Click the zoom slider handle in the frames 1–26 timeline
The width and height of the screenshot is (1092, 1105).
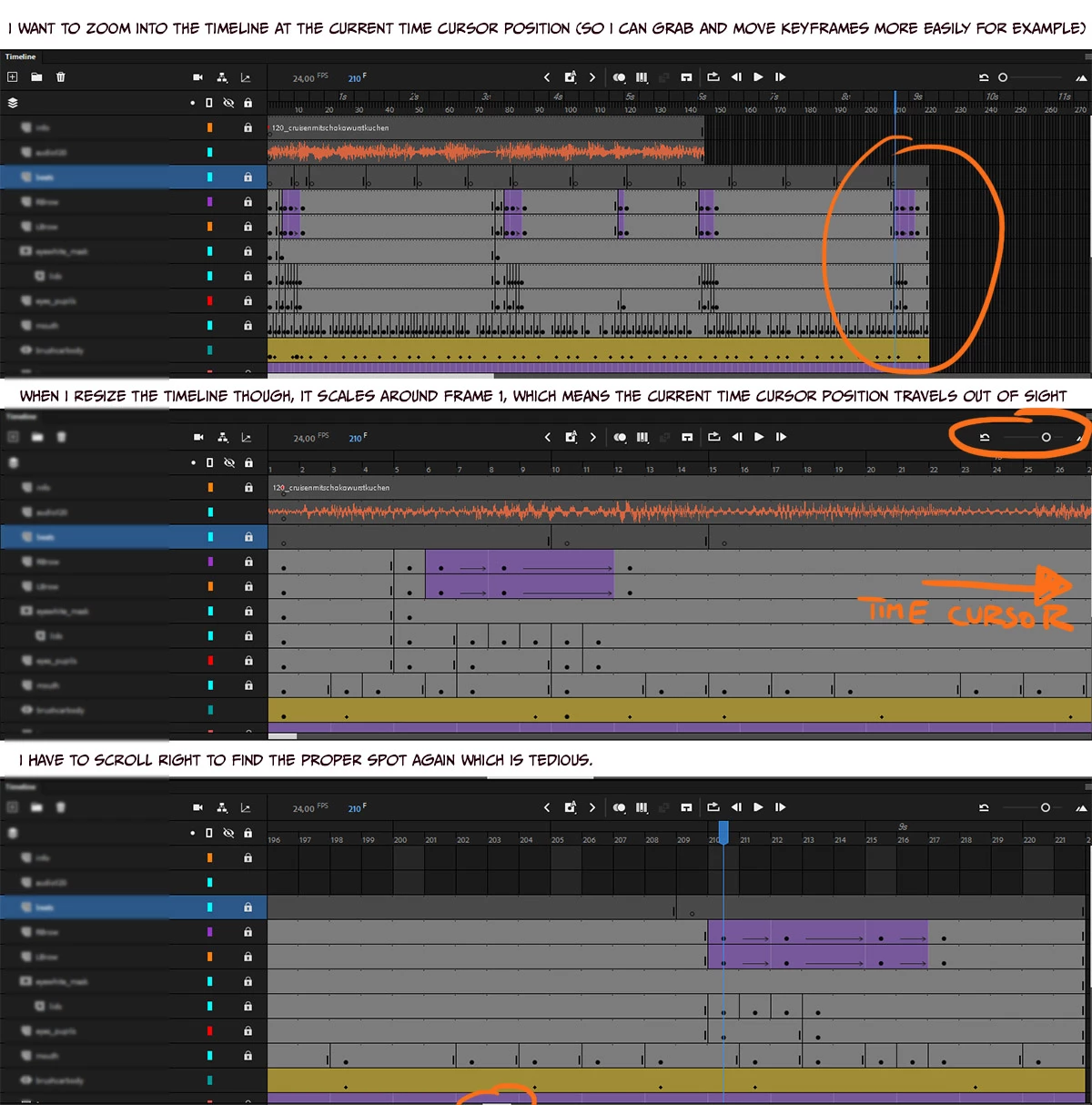coord(1046,438)
